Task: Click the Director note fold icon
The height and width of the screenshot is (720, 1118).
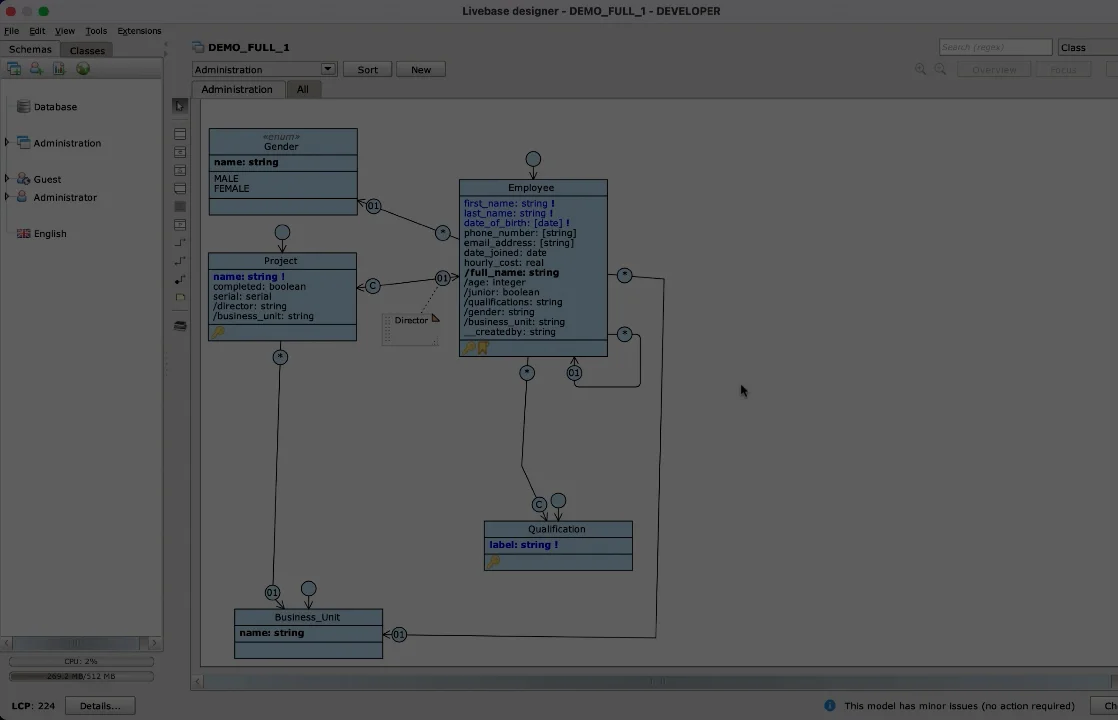Action: point(436,318)
